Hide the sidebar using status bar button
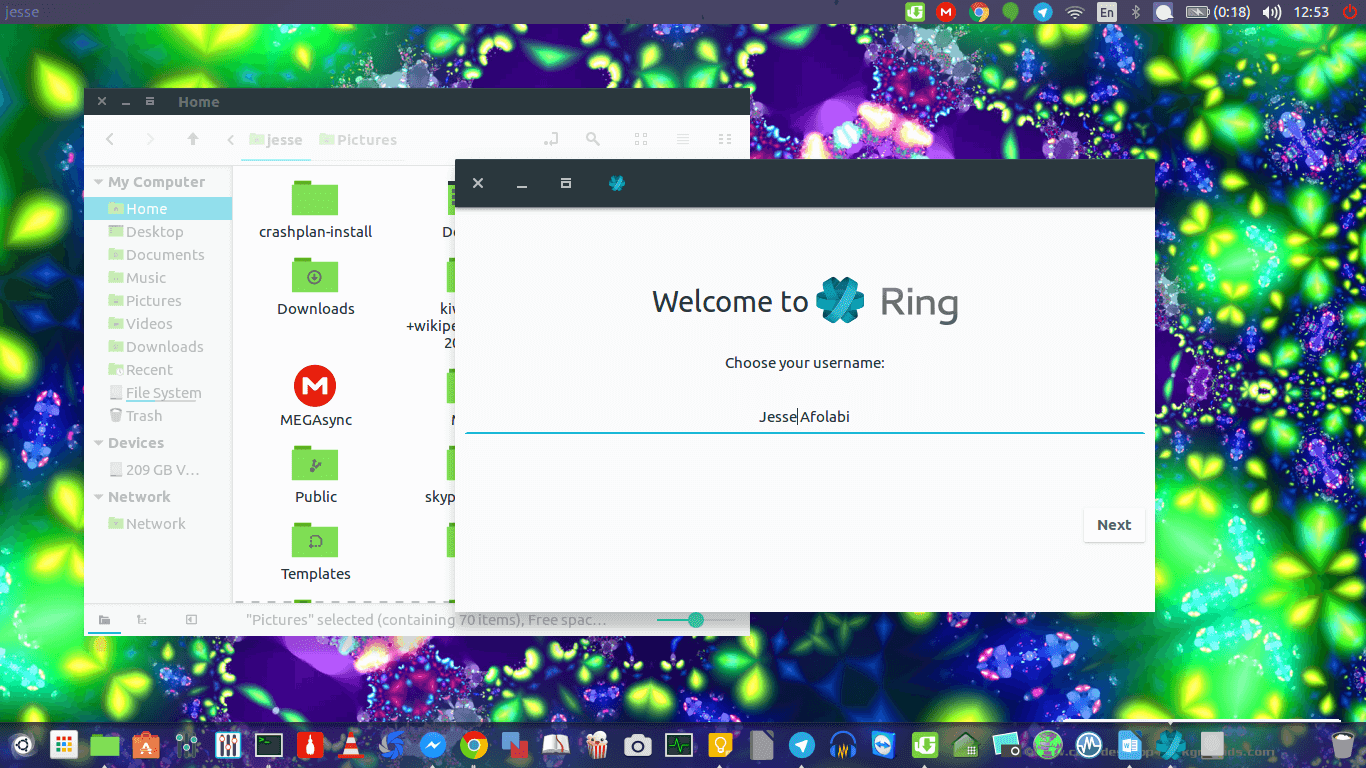1366x768 pixels. (x=191, y=620)
